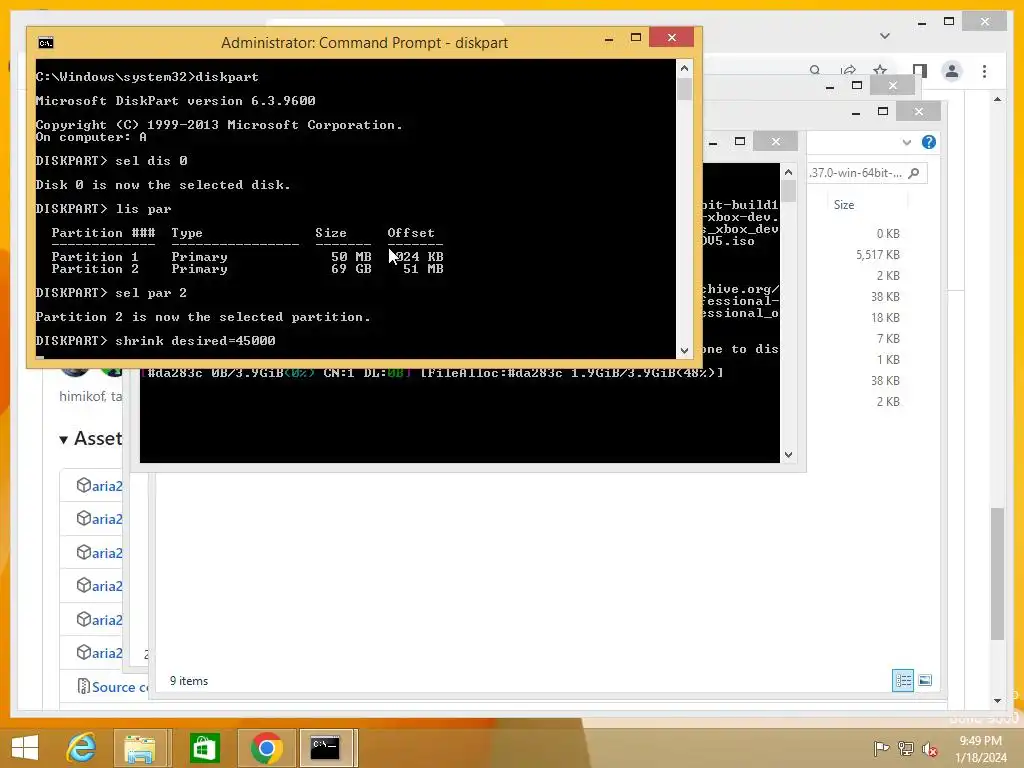Screen dimensions: 1024x768
Task: Click the muted volume tray icon
Action: coord(930,749)
